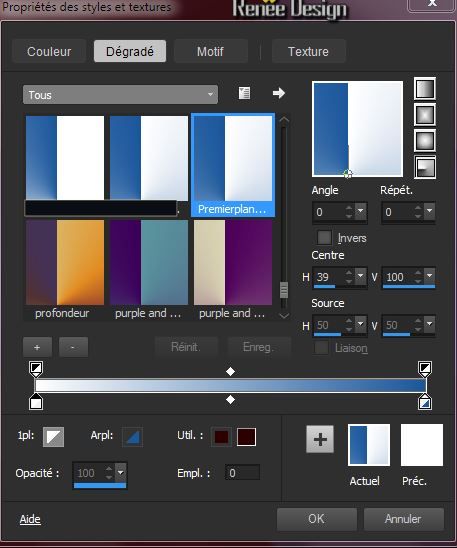
Task: Click the foreground 1pl color icon
Action: 53,437
